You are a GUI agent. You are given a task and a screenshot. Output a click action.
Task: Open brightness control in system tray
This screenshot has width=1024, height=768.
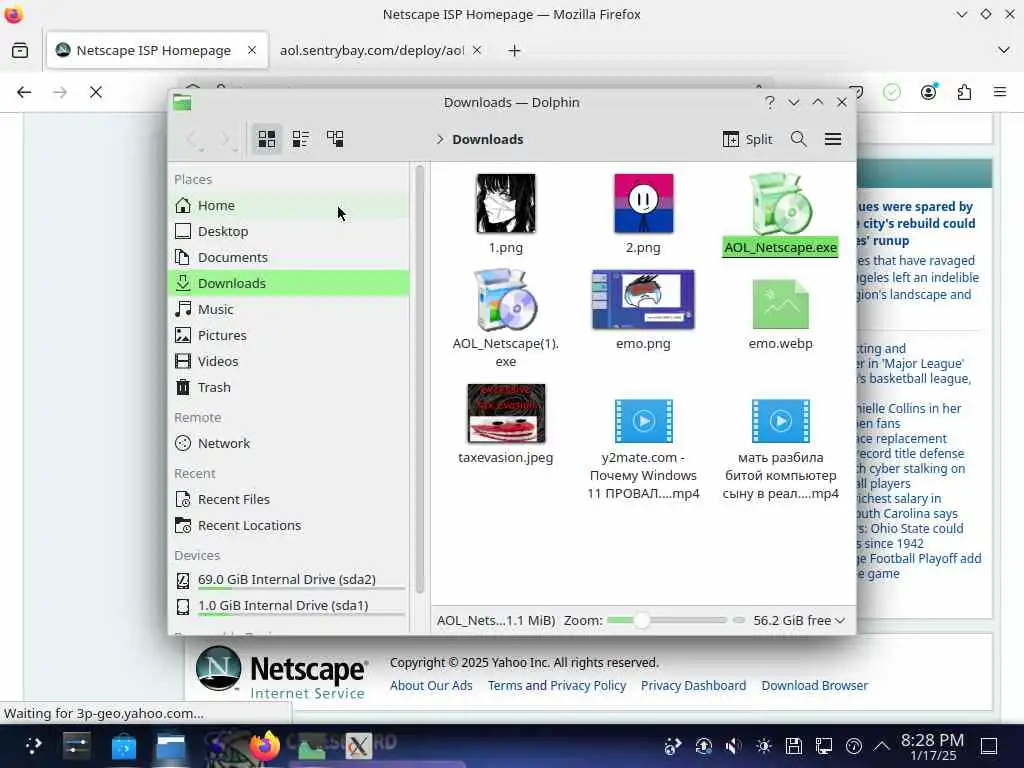763,746
